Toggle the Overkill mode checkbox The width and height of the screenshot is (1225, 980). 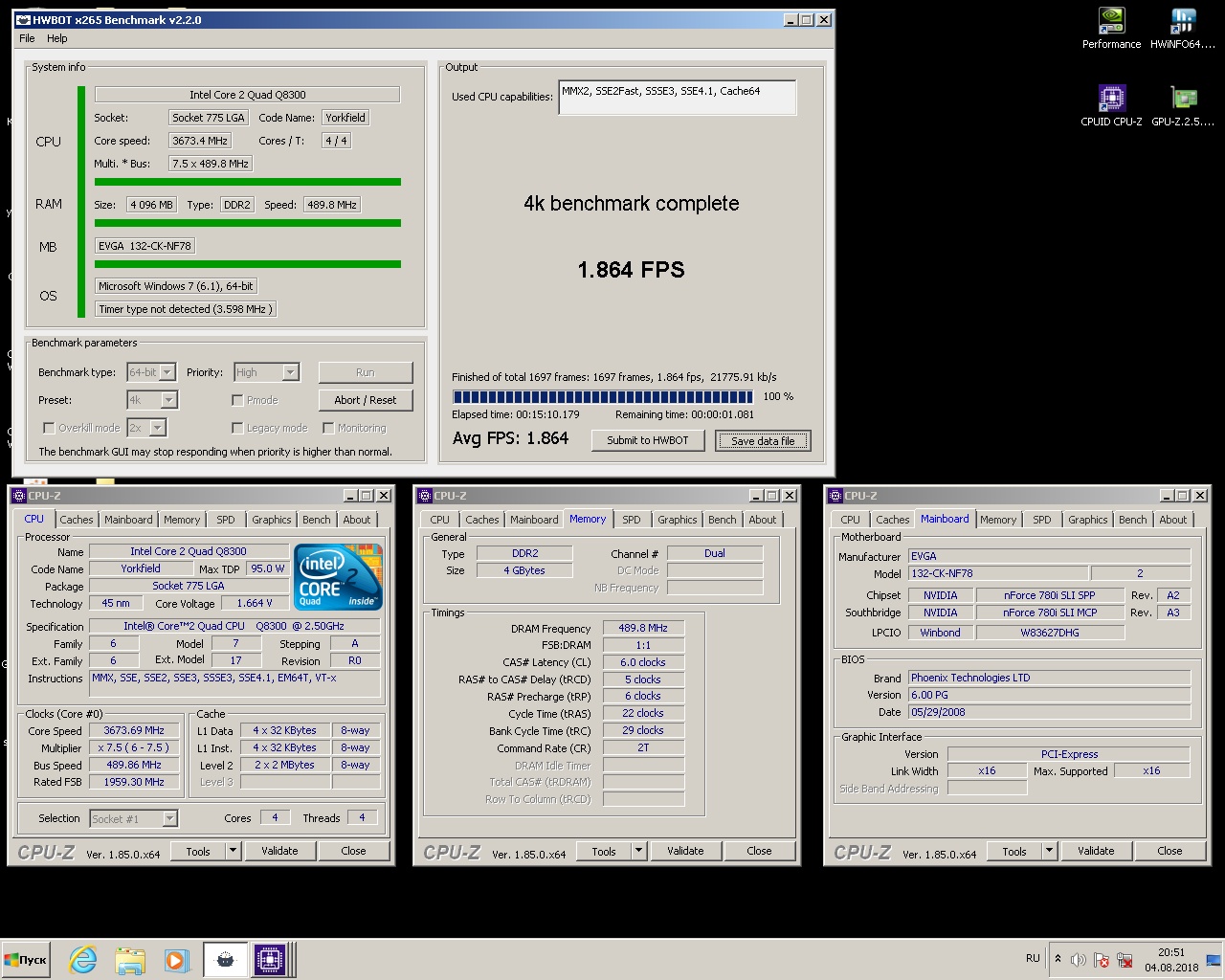49,428
